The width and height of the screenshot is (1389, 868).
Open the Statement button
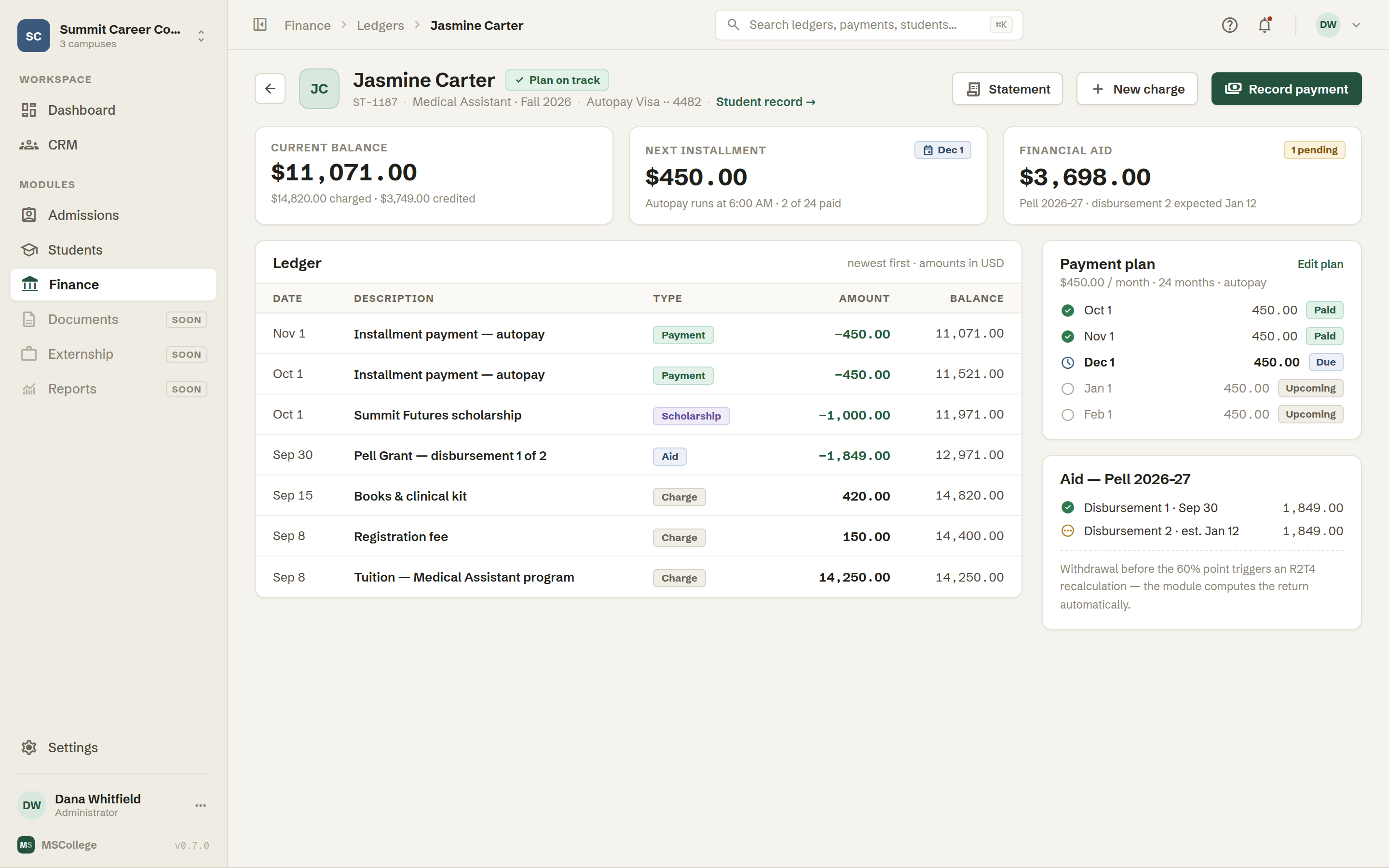[1008, 89]
